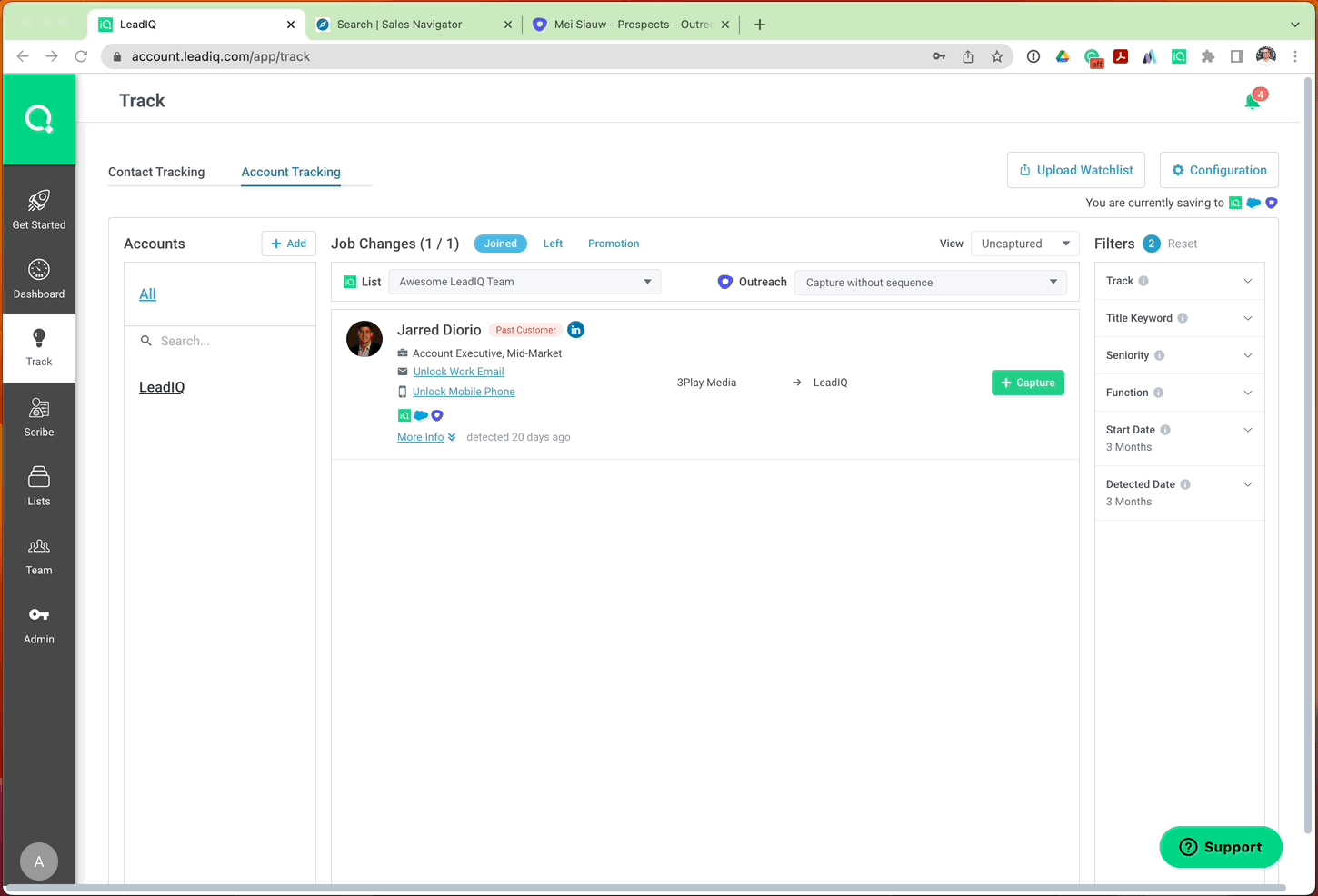Go to the Lists section
Image resolution: width=1318 pixels, height=896 pixels.
point(39,486)
